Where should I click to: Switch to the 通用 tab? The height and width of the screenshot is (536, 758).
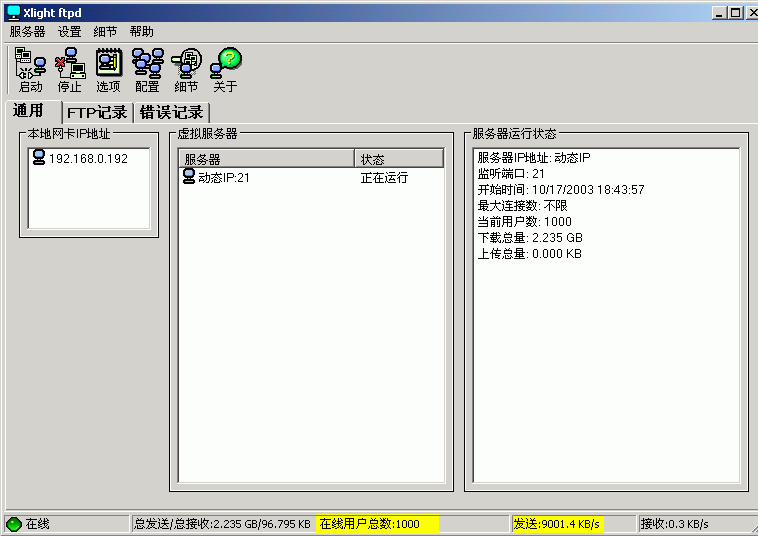pyautogui.click(x=33, y=111)
